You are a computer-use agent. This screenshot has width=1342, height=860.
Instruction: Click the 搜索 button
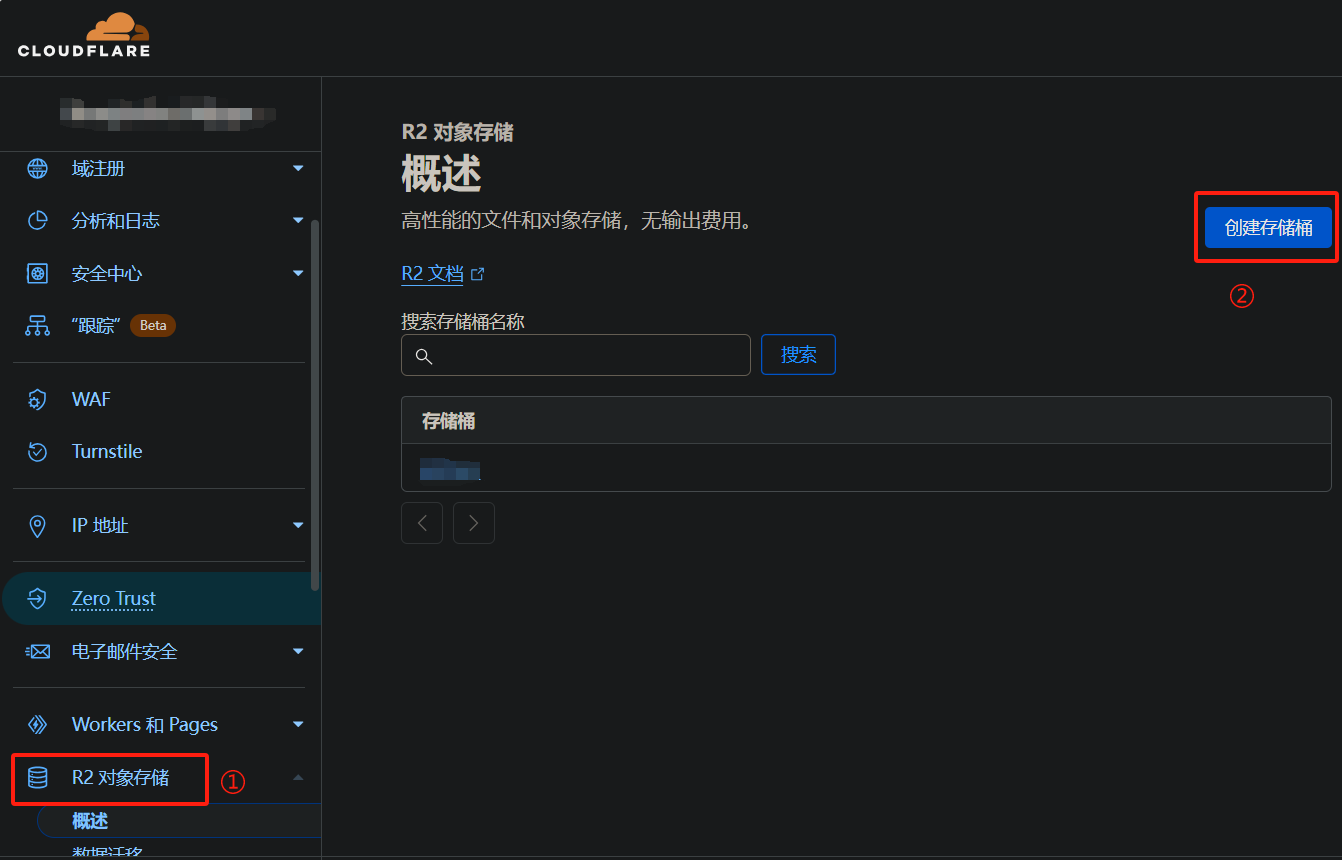point(798,355)
